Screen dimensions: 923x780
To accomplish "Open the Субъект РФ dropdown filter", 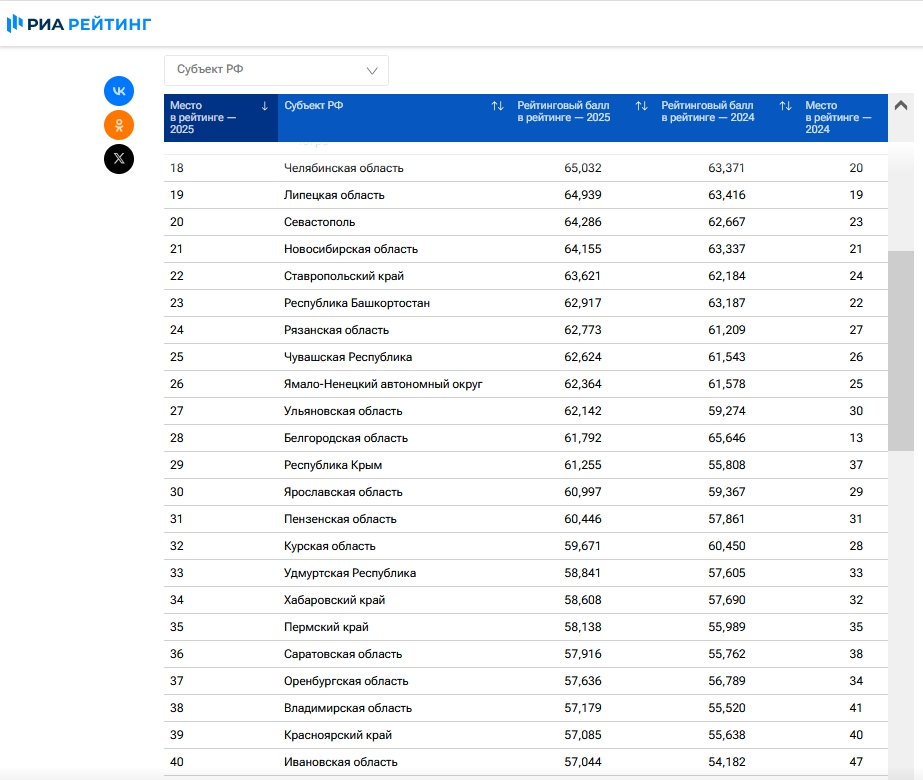I will coord(276,70).
